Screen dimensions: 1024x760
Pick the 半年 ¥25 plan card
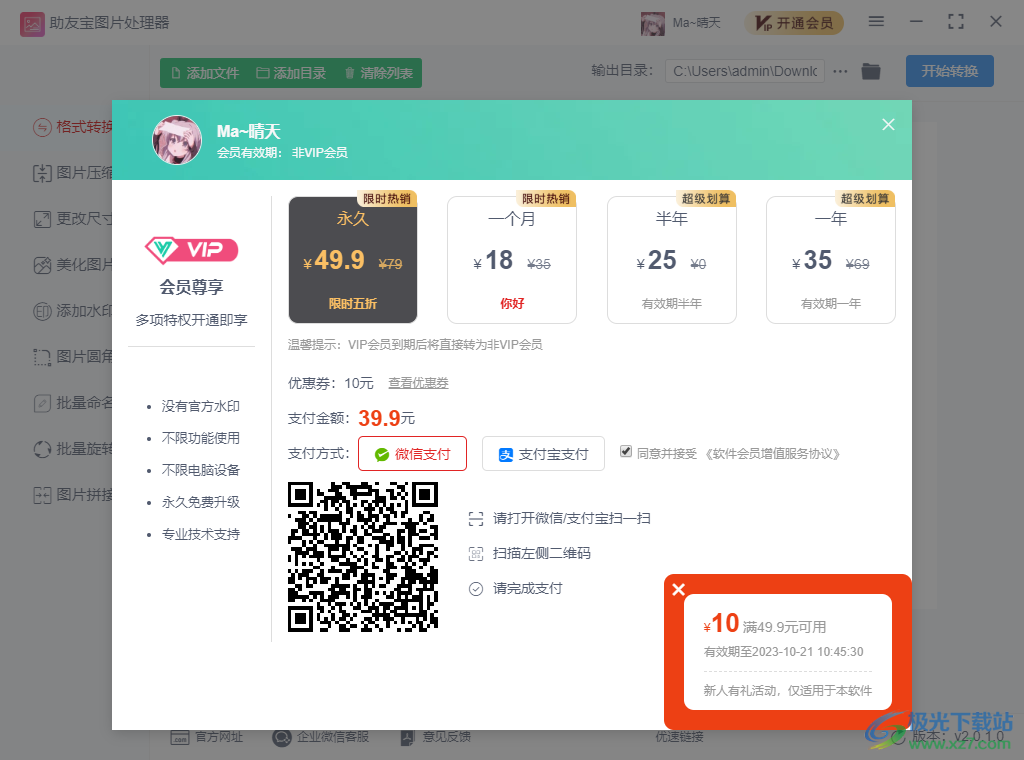[671, 260]
